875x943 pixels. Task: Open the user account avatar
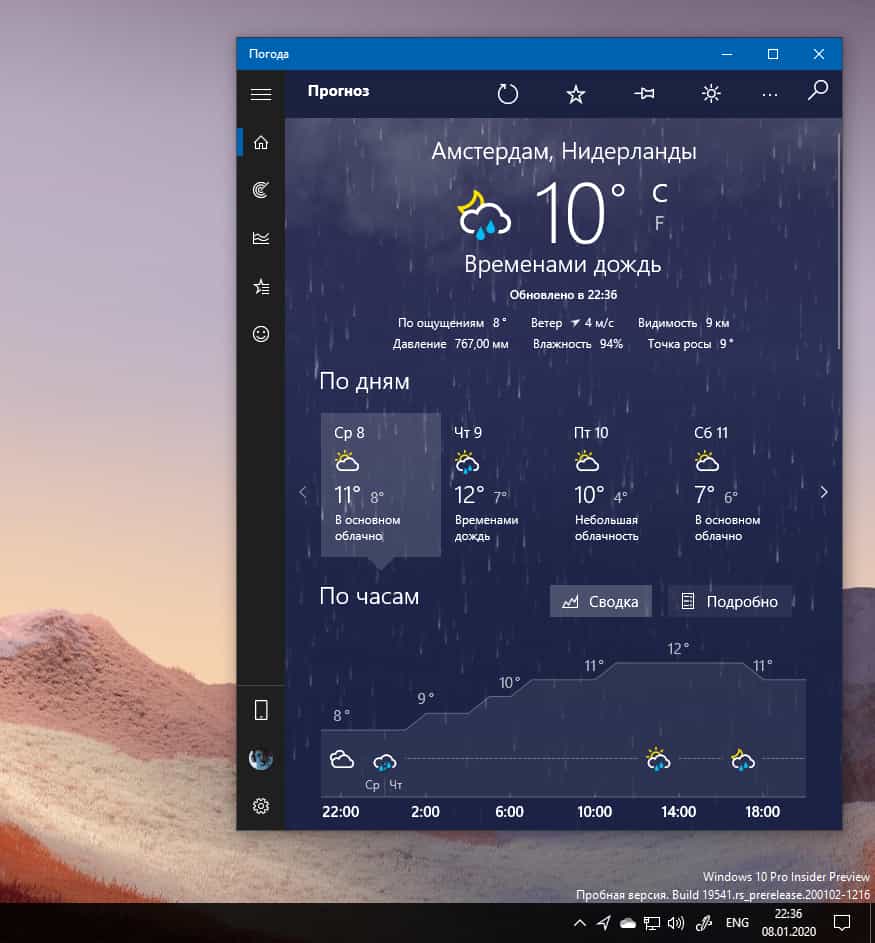coord(260,759)
